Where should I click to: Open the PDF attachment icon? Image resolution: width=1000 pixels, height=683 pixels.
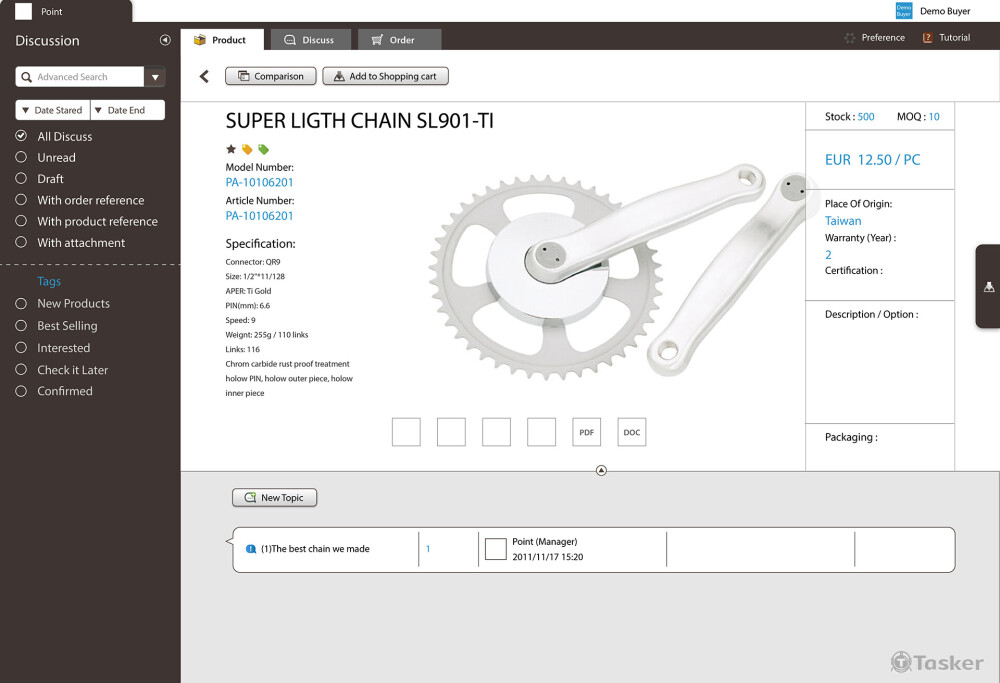point(586,432)
